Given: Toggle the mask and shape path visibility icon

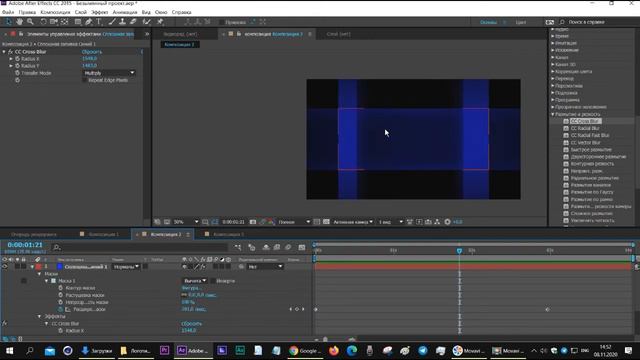Looking at the screenshot, I should [x=215, y=222].
